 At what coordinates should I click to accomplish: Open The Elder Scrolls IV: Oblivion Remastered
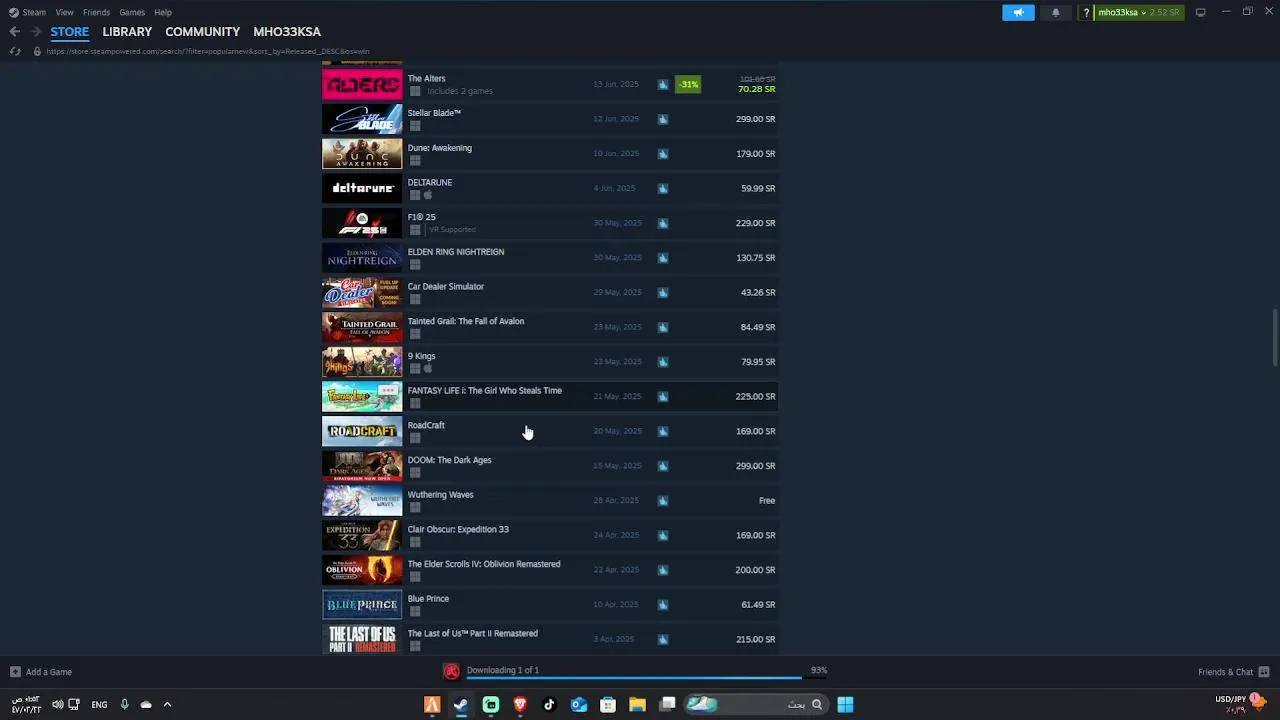(x=550, y=569)
